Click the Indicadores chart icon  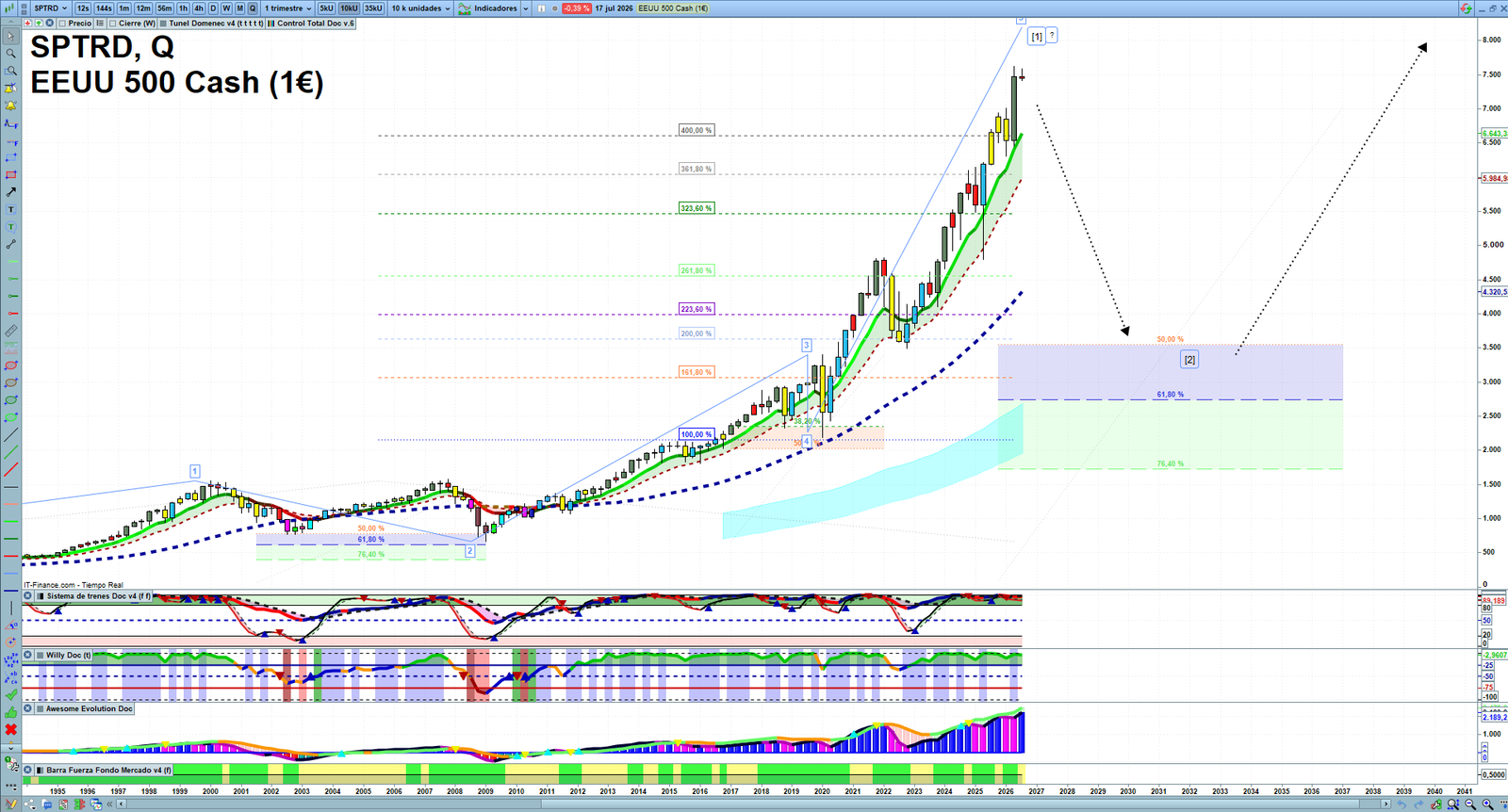click(x=464, y=8)
